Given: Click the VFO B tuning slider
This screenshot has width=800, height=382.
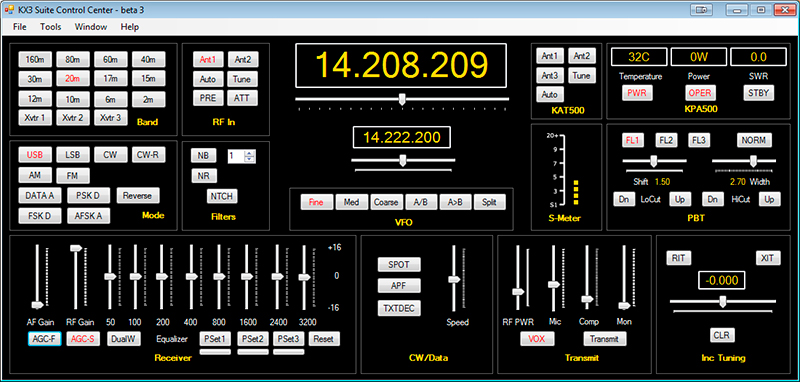Looking at the screenshot, I should tap(403, 161).
